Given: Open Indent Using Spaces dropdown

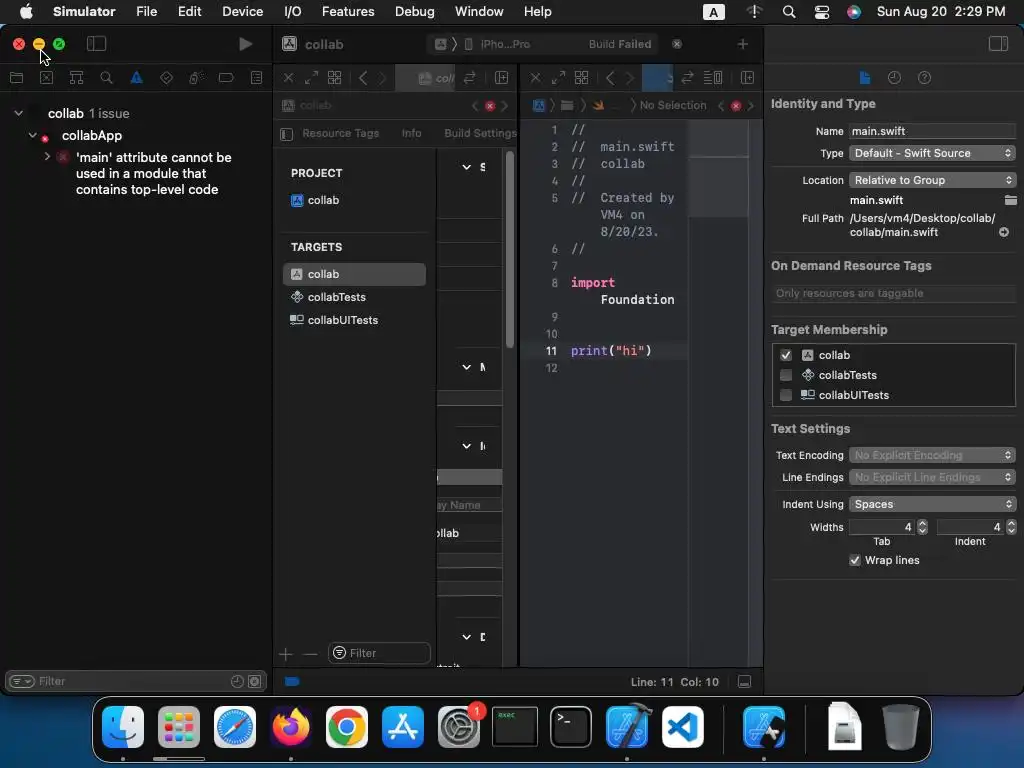Looking at the screenshot, I should click(933, 504).
